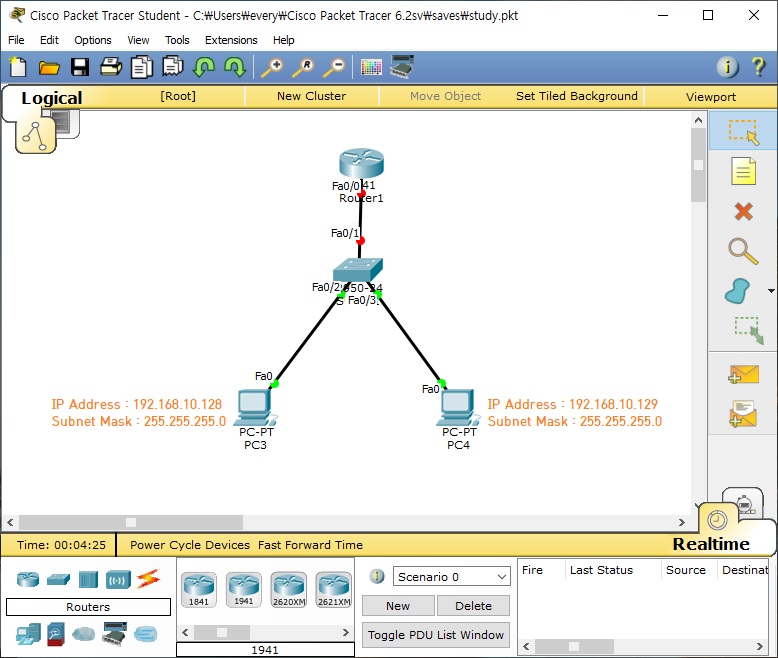
Task: Click the Network Information icon
Action: [x=727, y=66]
